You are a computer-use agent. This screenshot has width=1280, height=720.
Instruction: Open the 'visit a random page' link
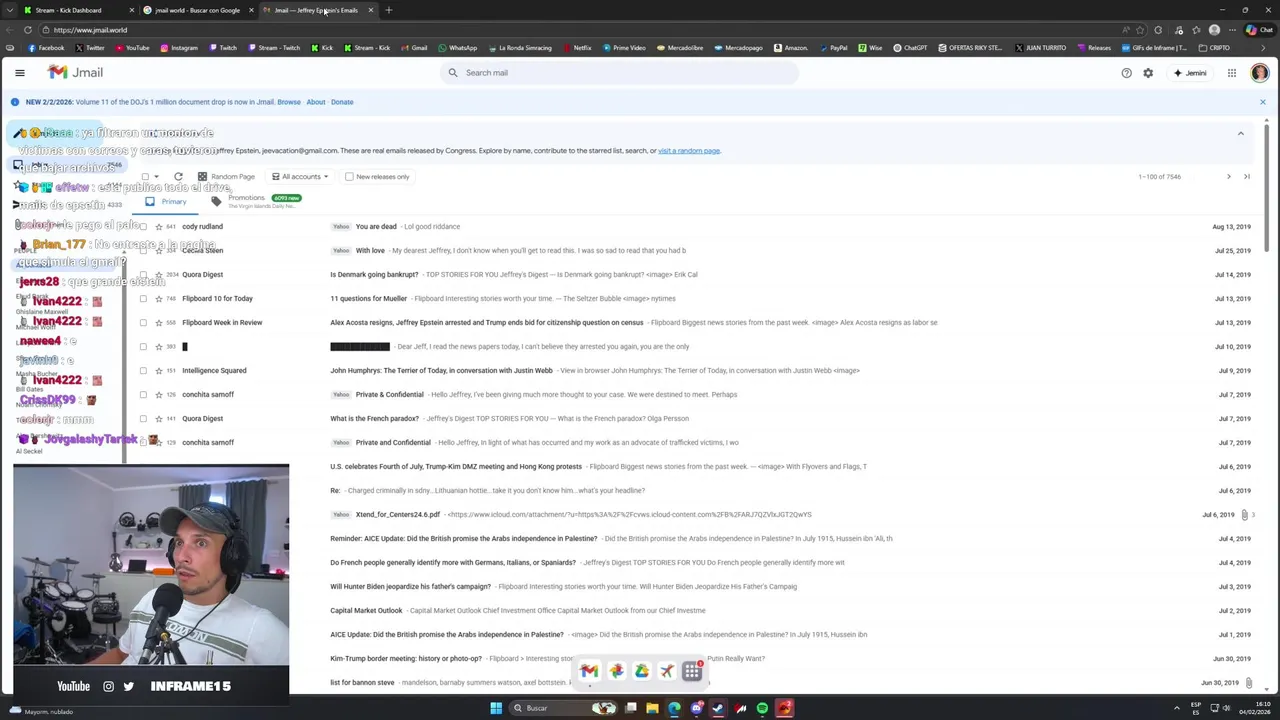[689, 151]
